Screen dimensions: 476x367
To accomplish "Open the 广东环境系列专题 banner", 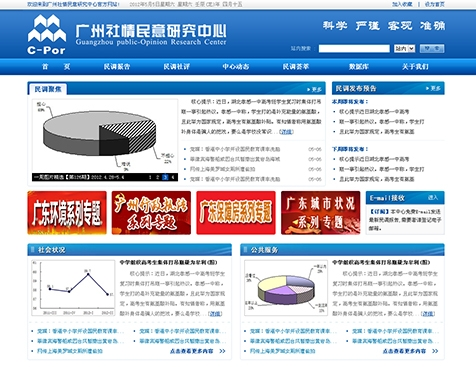I will click(67, 213).
